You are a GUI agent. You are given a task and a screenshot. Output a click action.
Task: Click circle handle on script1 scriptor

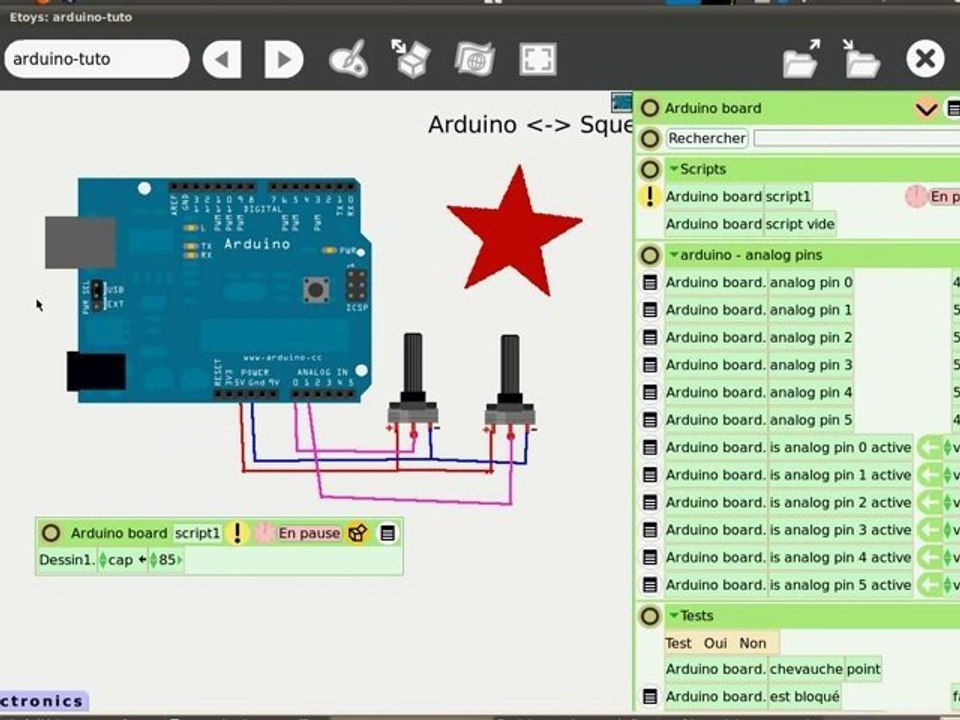51,533
